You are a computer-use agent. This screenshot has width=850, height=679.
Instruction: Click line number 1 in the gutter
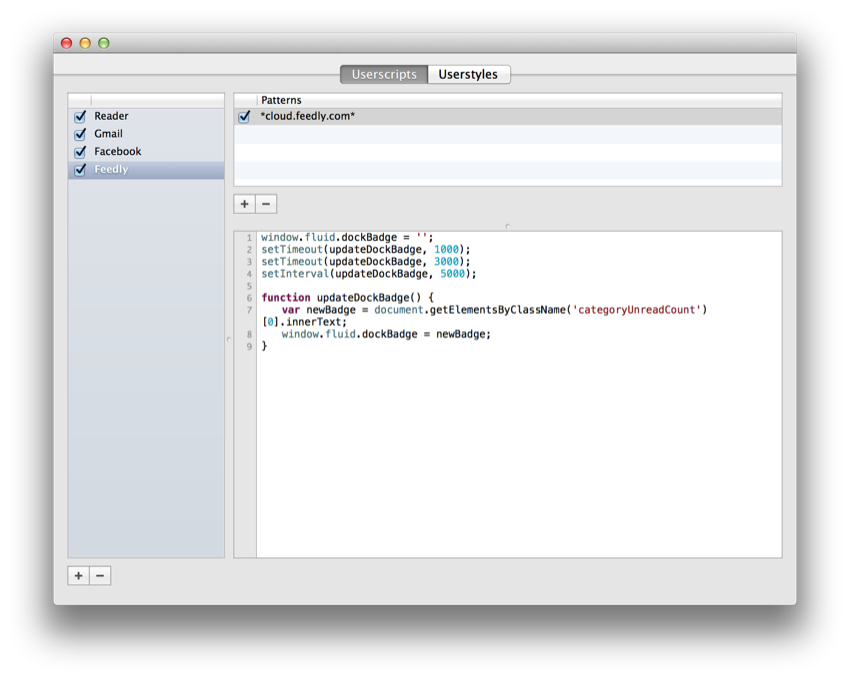(x=249, y=237)
